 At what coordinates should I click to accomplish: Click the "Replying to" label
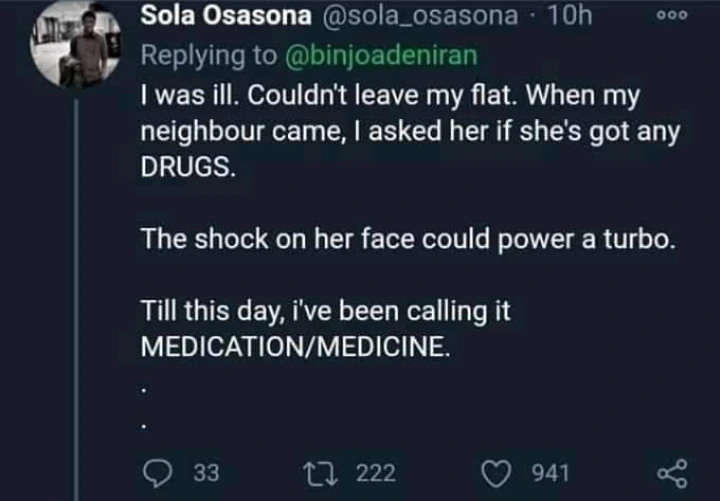click(211, 55)
